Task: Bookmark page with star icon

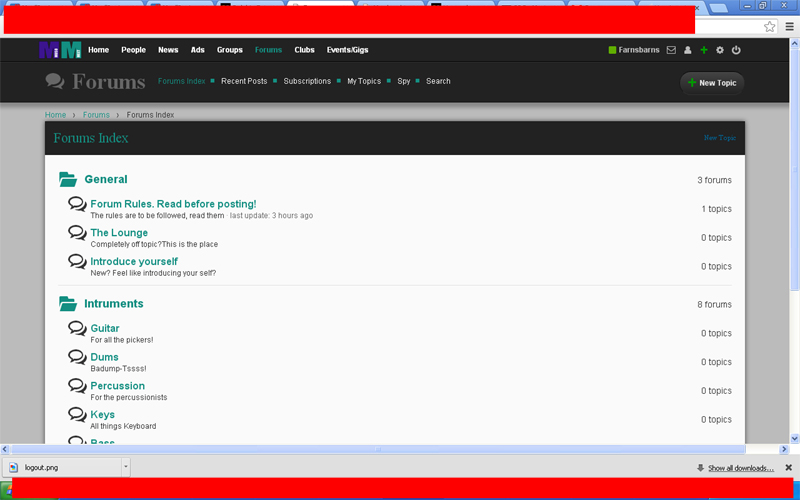Action: [x=769, y=27]
